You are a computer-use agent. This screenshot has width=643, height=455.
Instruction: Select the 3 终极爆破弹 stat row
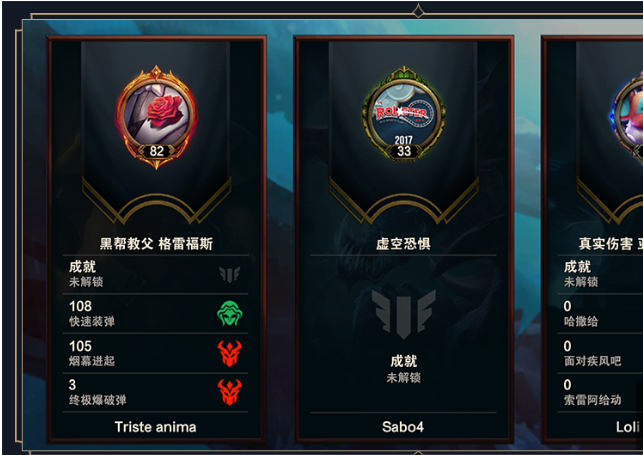pyautogui.click(x=155, y=392)
